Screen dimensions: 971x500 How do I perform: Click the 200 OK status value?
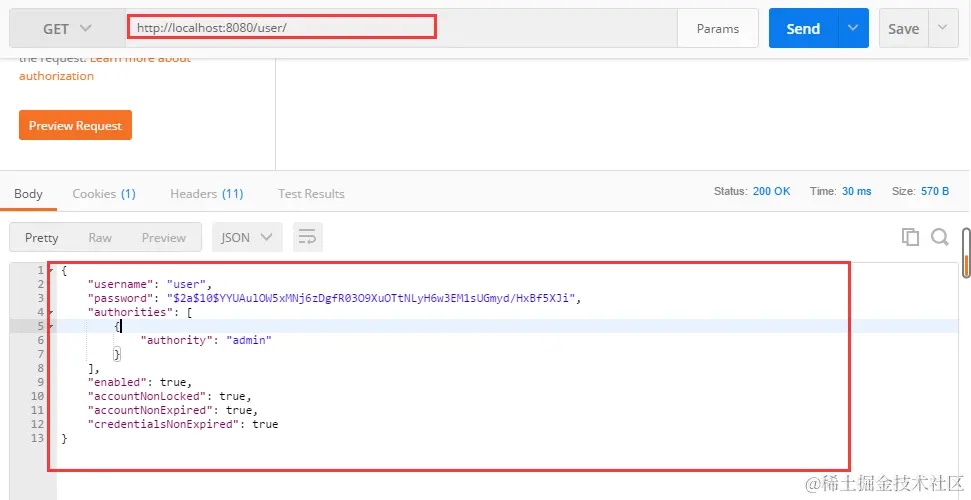(x=772, y=191)
